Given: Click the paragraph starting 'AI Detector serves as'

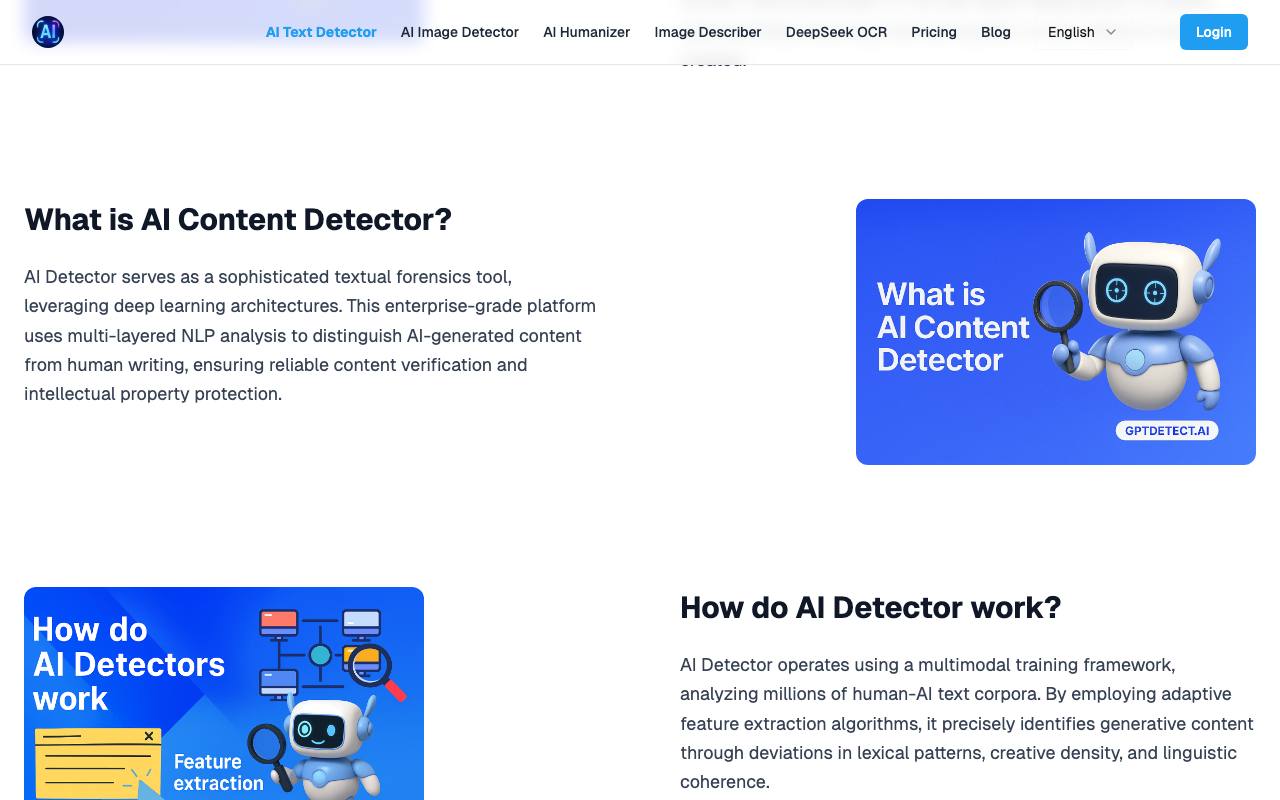Looking at the screenshot, I should [311, 335].
